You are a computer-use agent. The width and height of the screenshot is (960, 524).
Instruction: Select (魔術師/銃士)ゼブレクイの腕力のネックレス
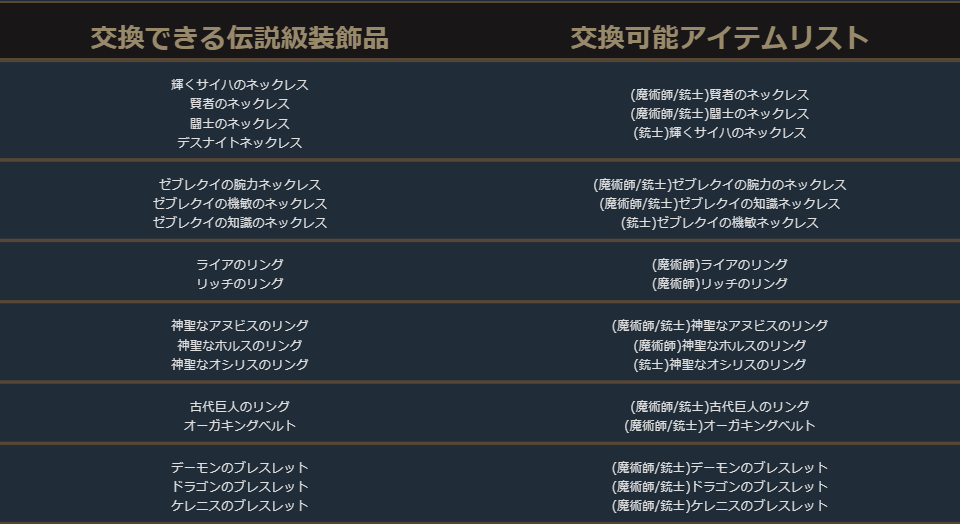tap(719, 185)
